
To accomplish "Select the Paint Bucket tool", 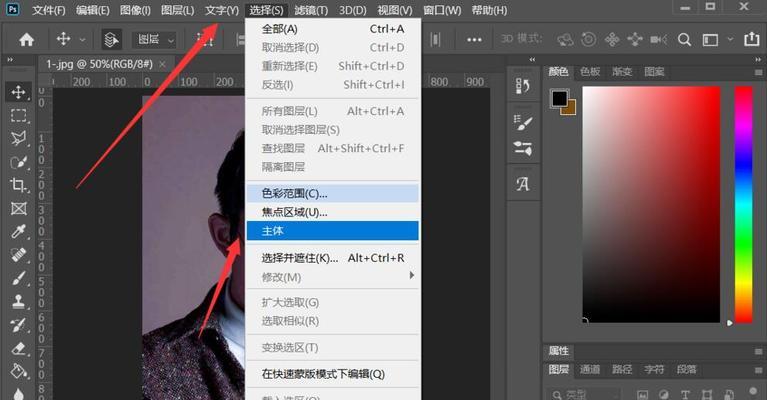I will (19, 372).
